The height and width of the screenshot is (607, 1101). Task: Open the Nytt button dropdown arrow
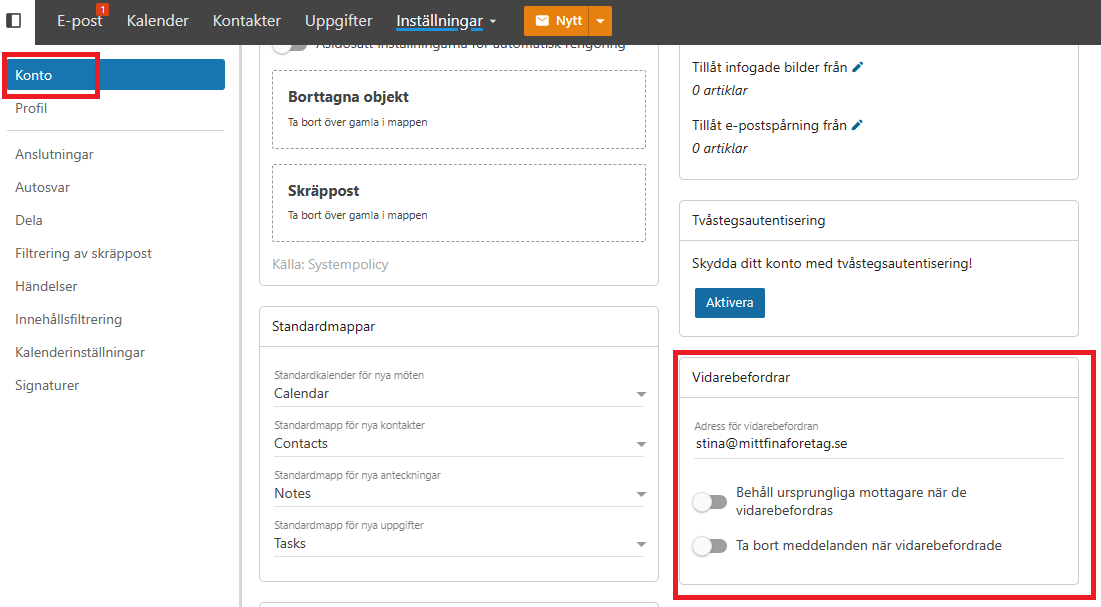point(600,21)
